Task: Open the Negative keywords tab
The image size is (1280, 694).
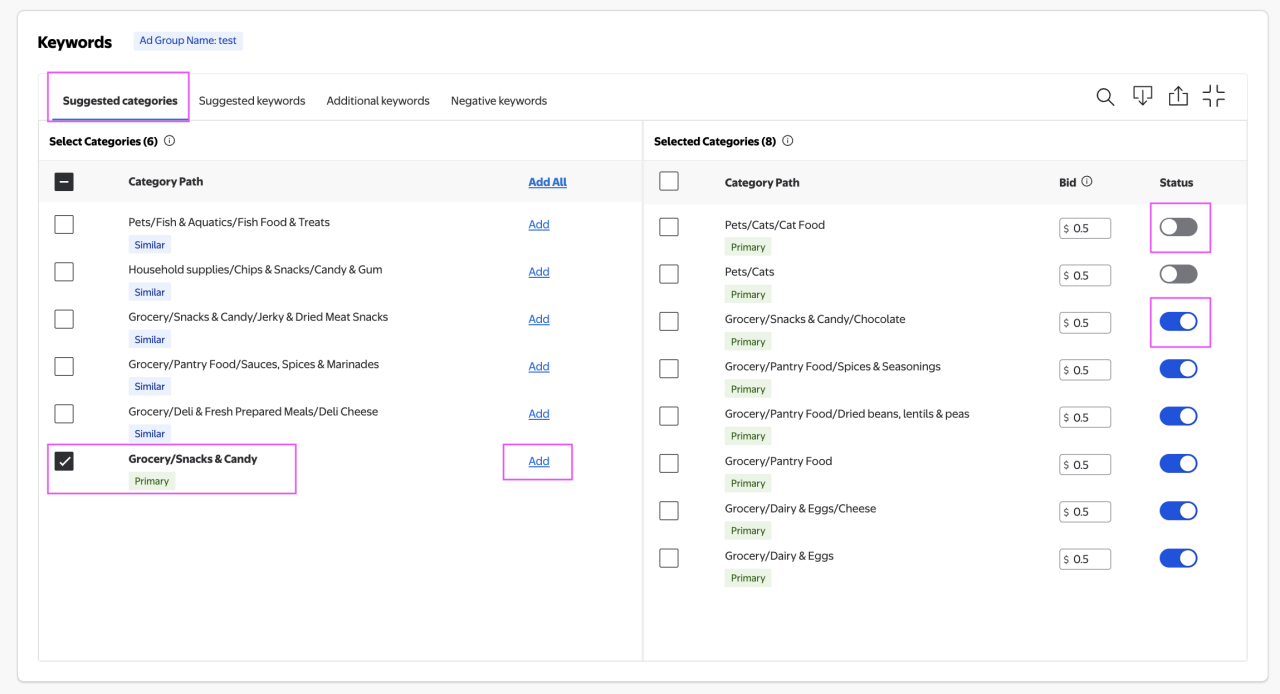Action: pos(499,100)
